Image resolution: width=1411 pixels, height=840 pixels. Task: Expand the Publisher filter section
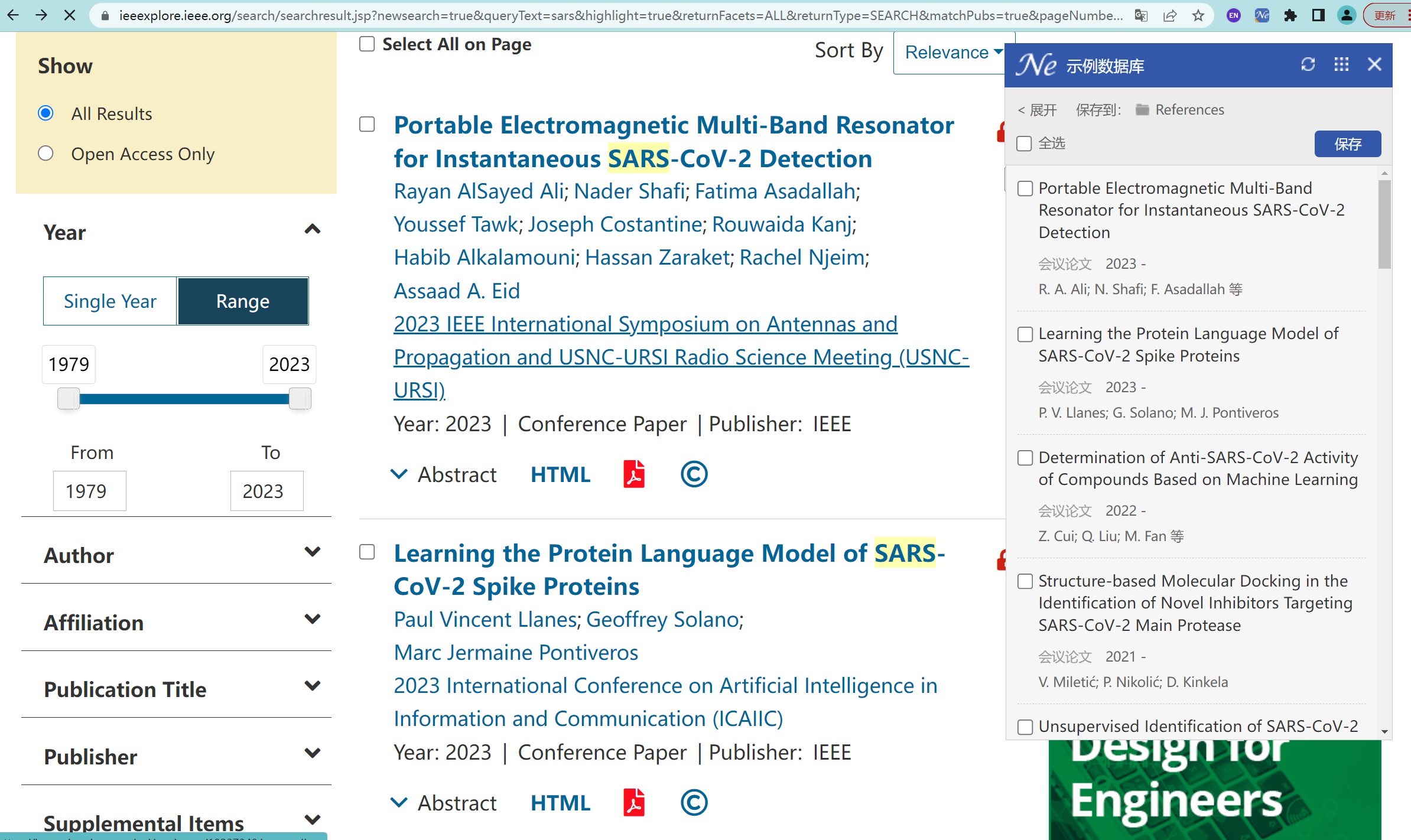click(x=312, y=753)
